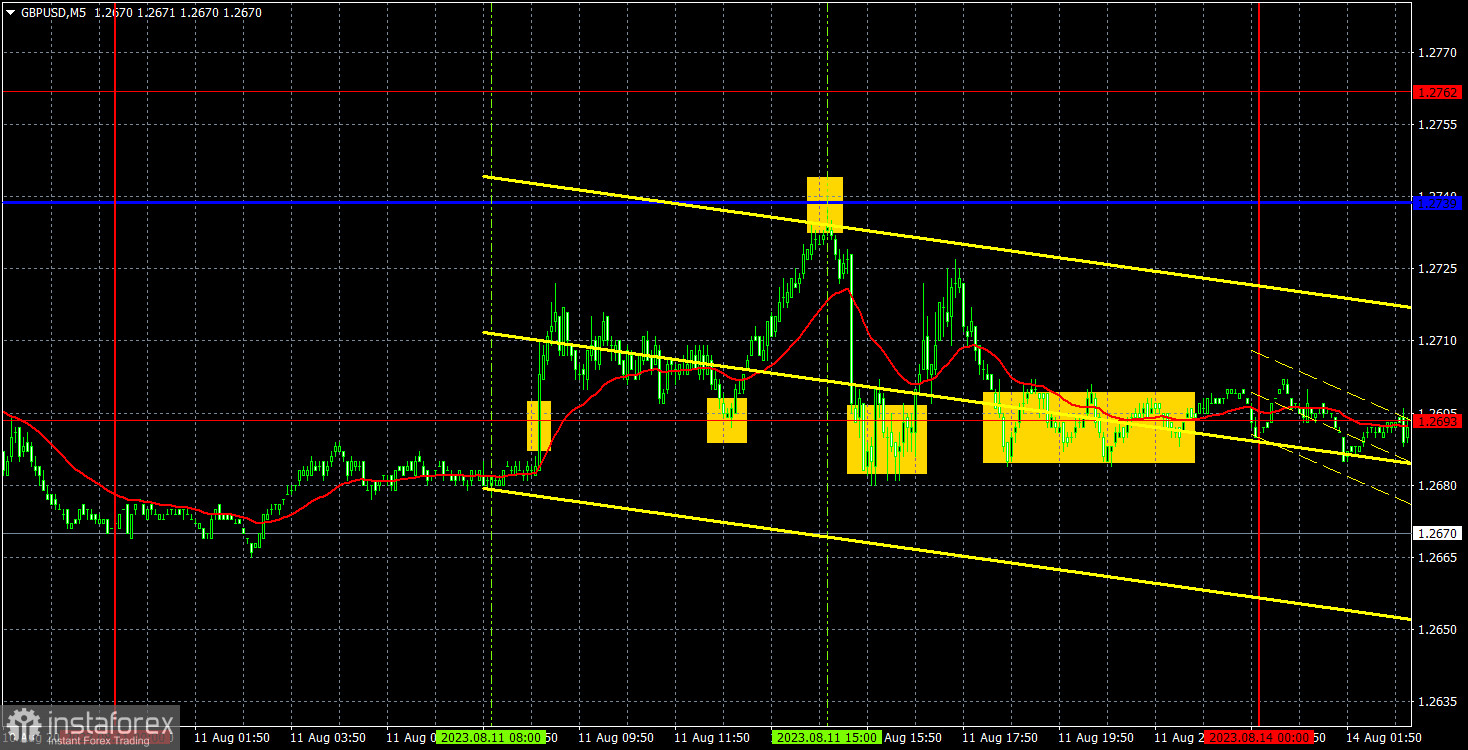Screen dimensions: 1468x750
Task: Select the red 2023.08.14 00:00 time label
Action: pyautogui.click(x=1258, y=737)
